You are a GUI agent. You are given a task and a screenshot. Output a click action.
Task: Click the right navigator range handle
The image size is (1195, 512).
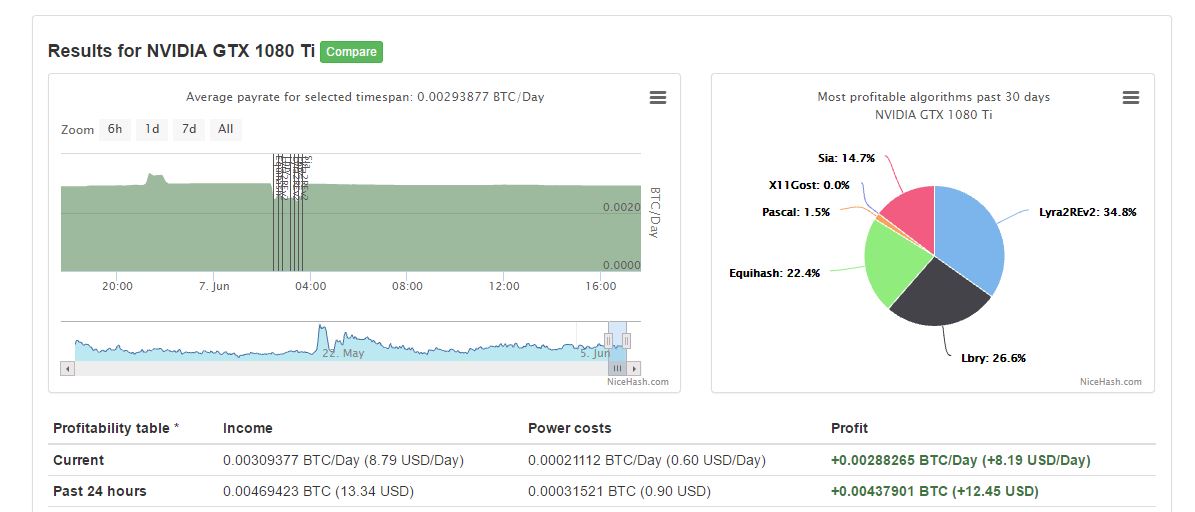626,340
